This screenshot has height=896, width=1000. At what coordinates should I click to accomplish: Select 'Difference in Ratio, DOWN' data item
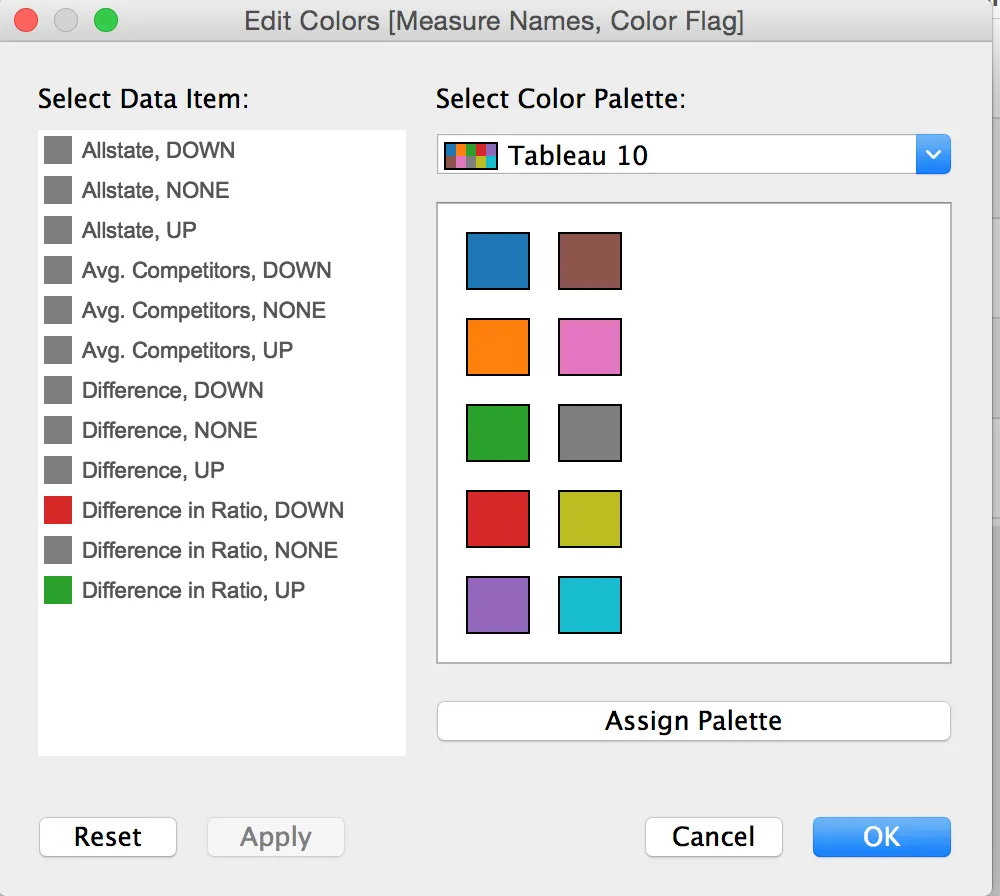[212, 511]
